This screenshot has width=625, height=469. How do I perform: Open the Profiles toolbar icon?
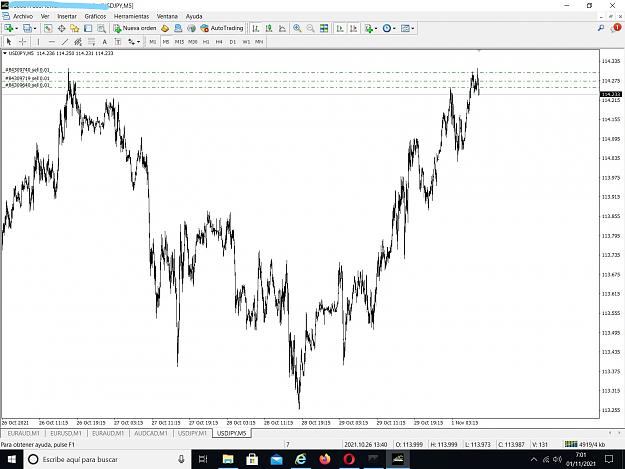pos(27,28)
